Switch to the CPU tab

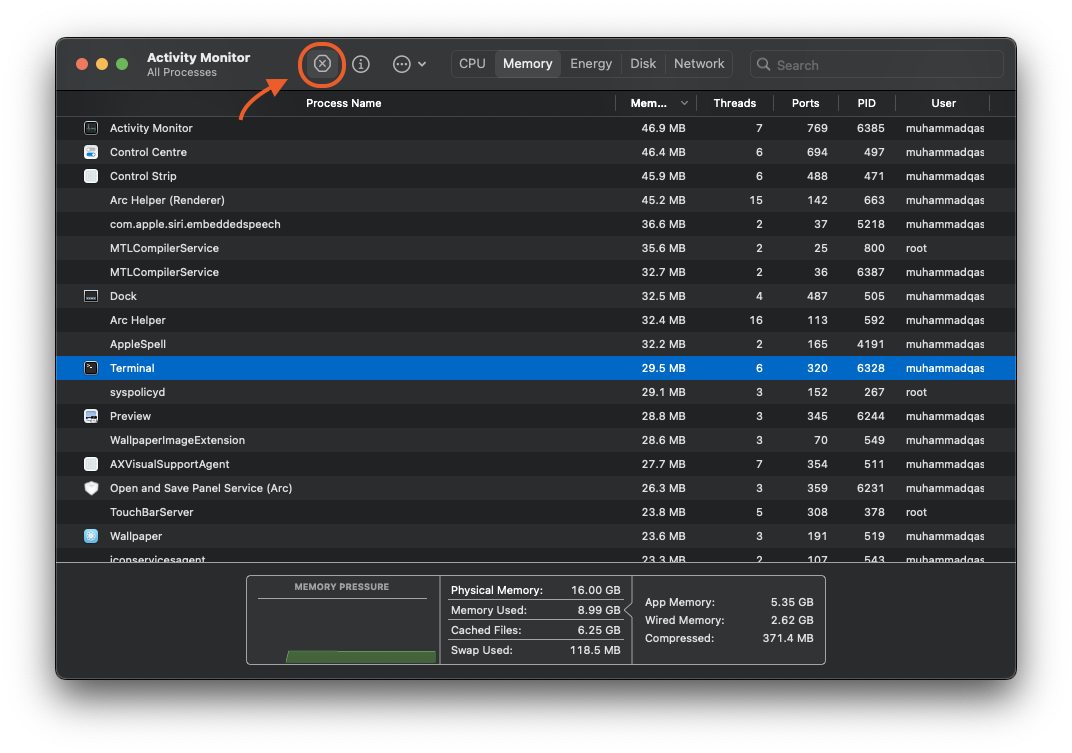pyautogui.click(x=472, y=64)
